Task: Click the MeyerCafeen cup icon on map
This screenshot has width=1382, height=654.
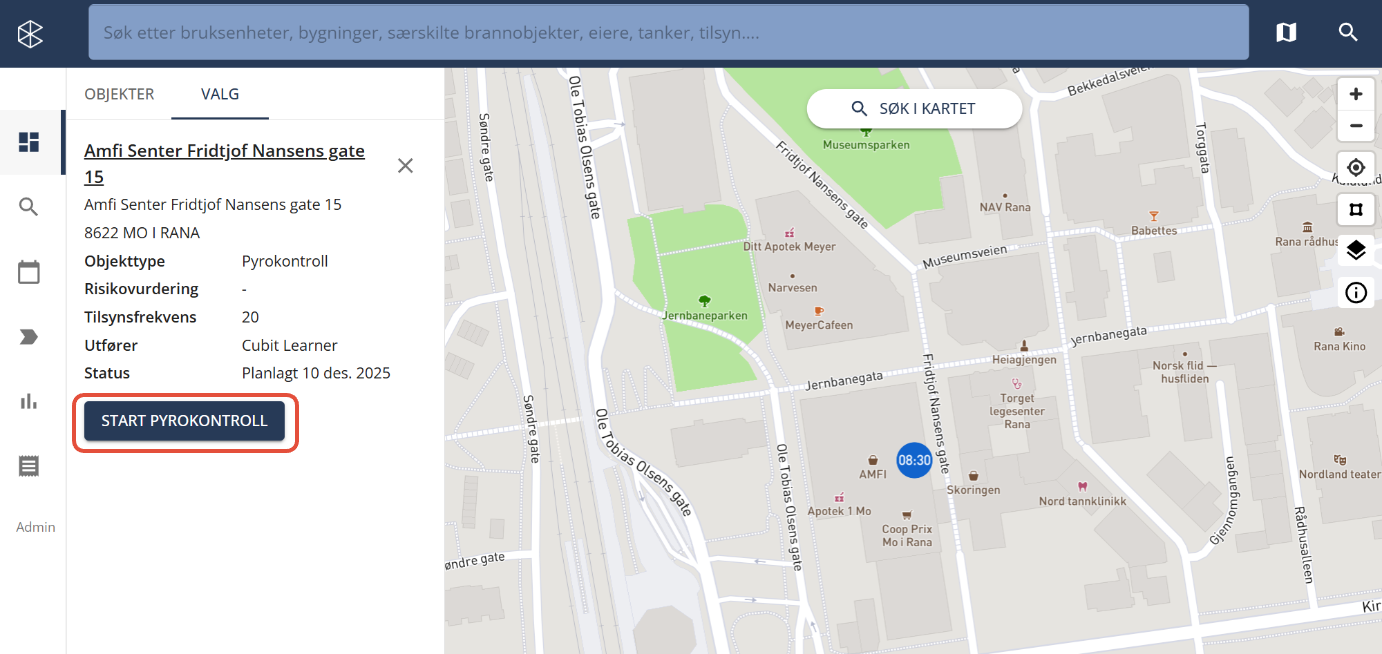Action: tap(819, 311)
